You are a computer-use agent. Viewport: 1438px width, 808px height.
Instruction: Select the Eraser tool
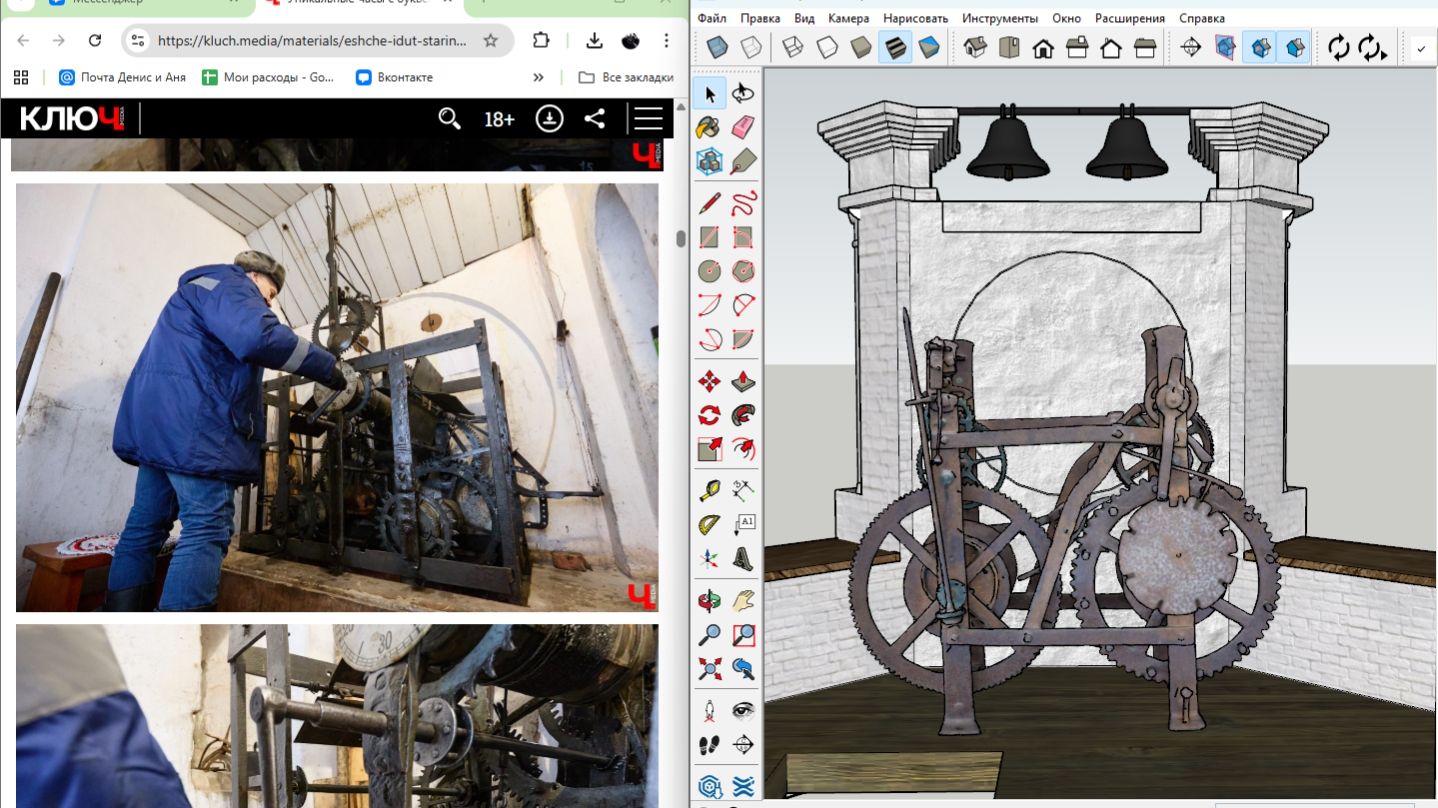(742, 127)
